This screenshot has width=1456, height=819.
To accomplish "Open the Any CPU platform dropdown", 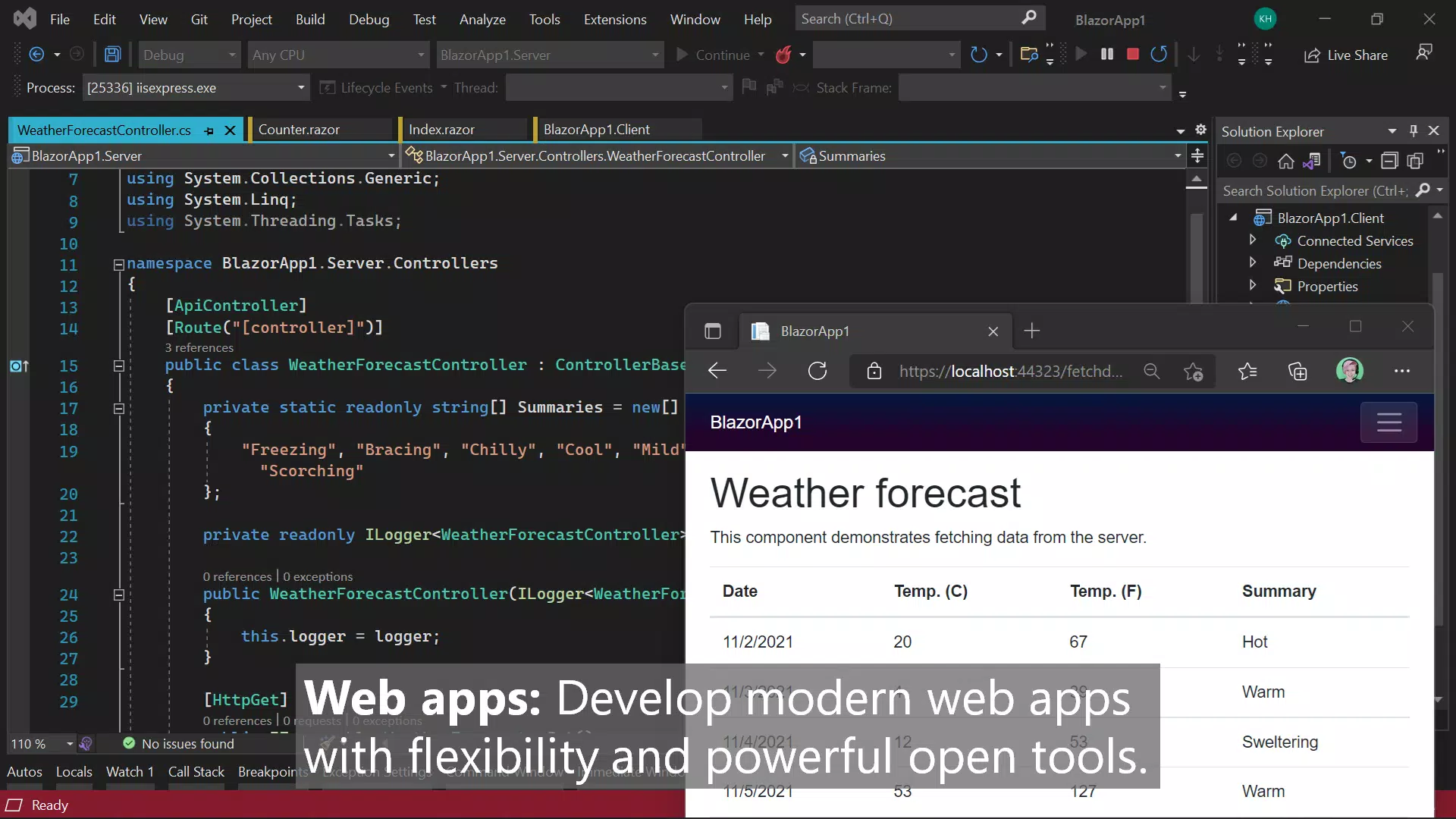I will point(338,55).
